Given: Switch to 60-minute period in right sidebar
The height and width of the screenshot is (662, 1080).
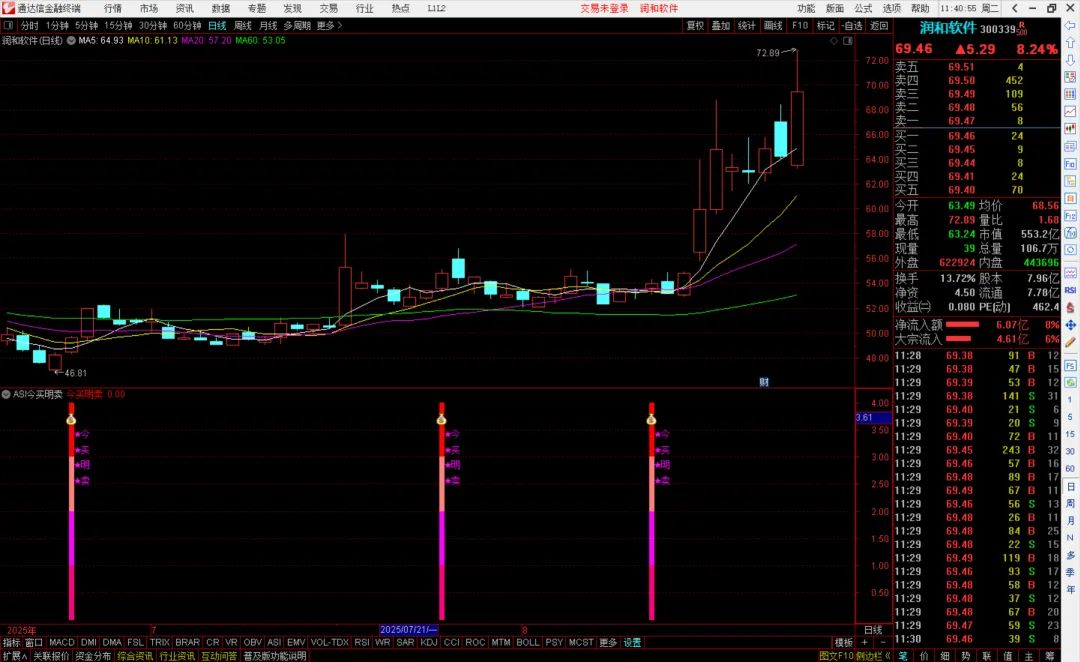Looking at the screenshot, I should click(1070, 468).
